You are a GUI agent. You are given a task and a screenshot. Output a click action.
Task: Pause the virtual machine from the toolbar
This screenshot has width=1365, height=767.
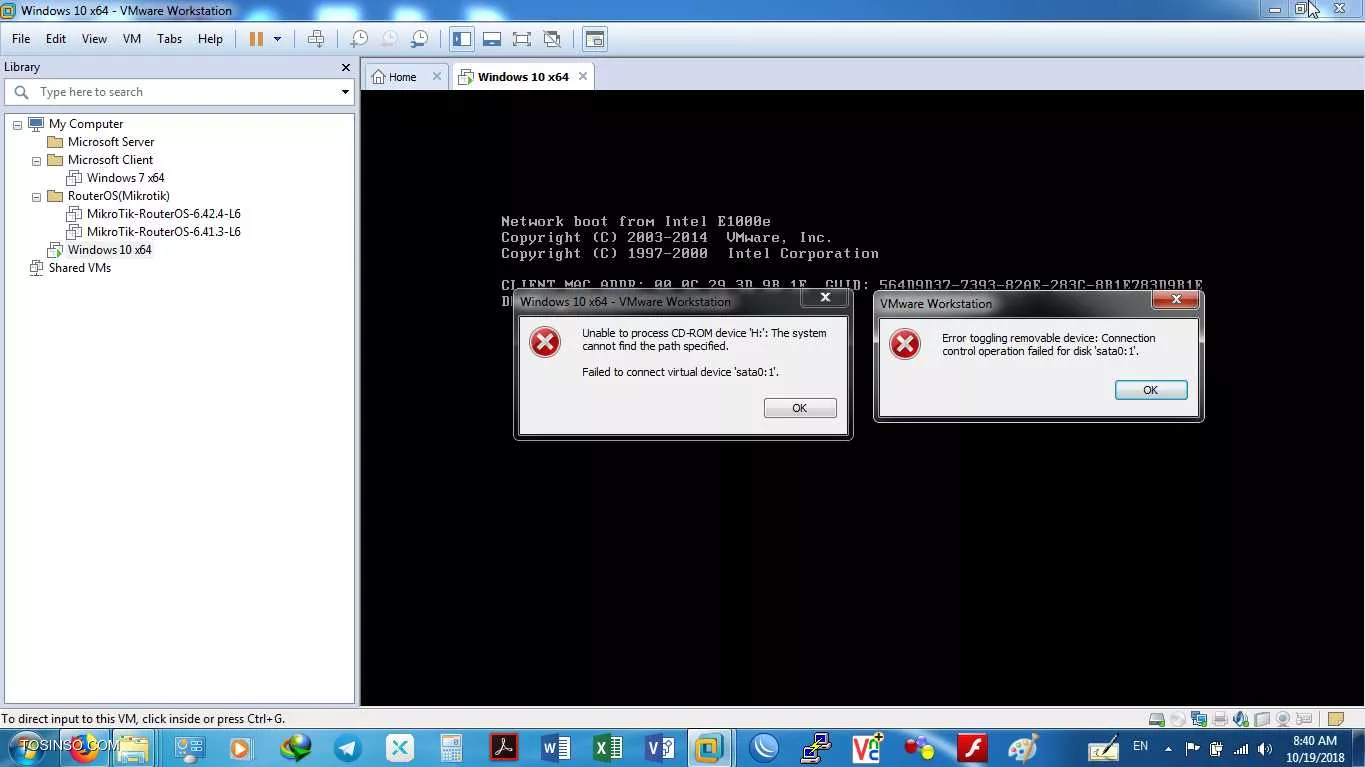click(256, 39)
